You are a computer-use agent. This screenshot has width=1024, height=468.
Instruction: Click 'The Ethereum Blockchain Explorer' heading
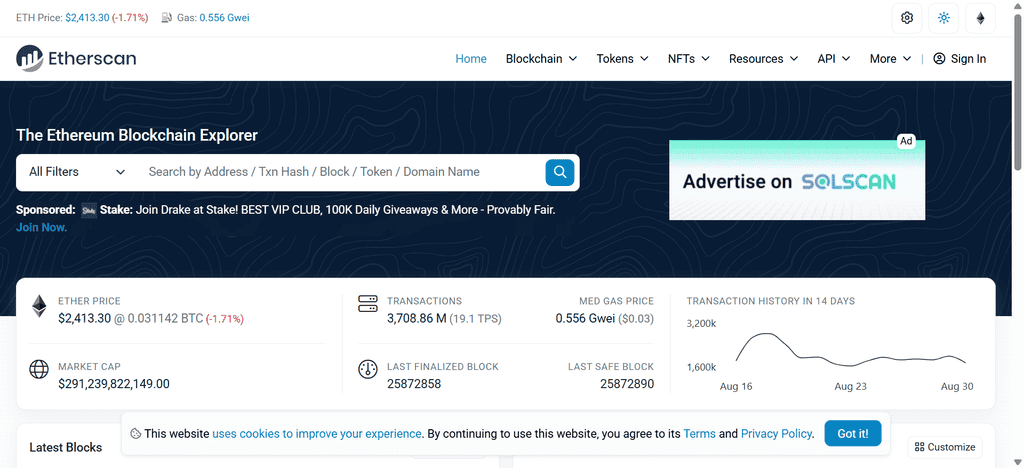tap(136, 136)
